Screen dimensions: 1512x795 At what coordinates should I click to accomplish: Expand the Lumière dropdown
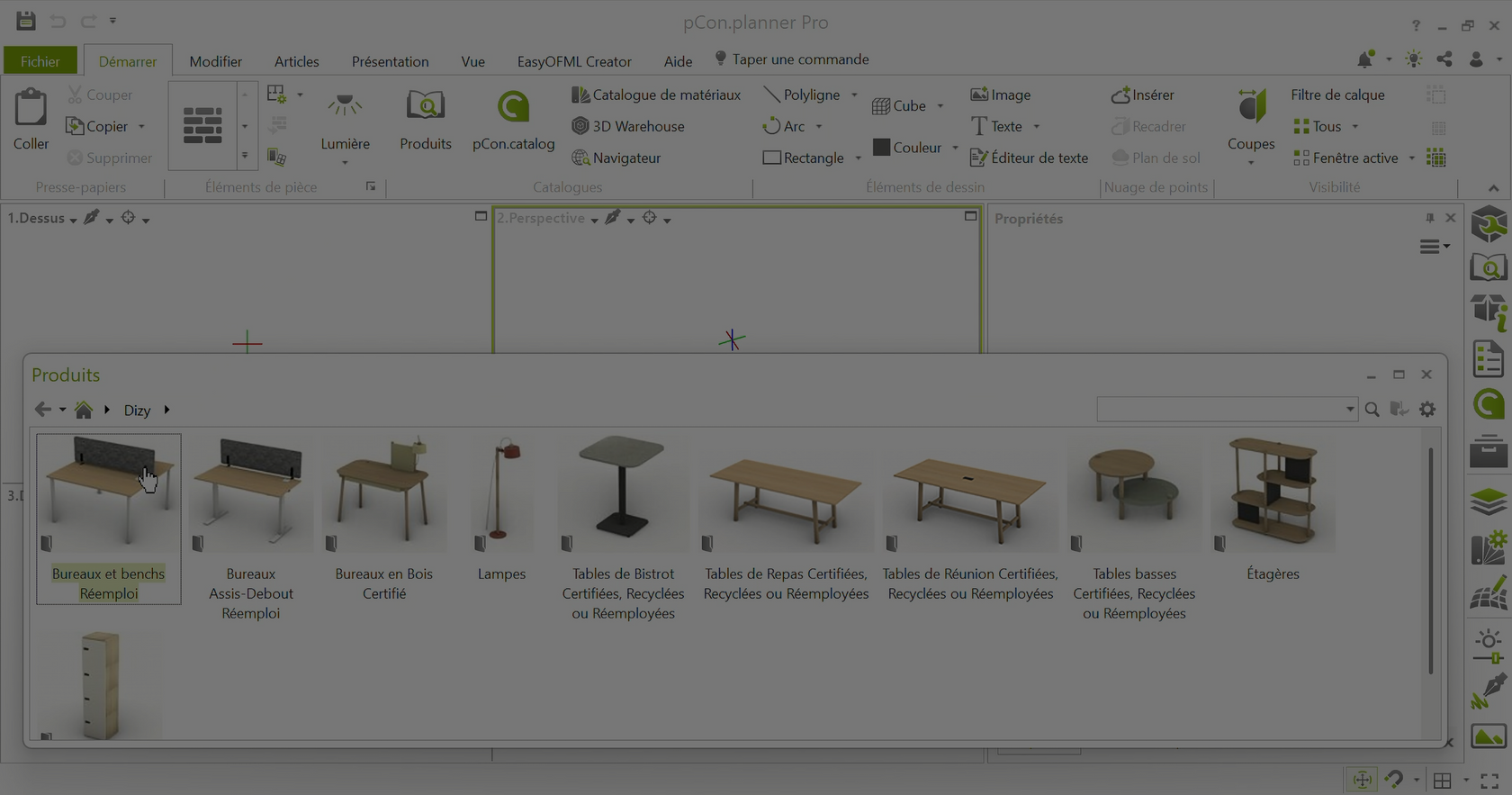pos(345,163)
